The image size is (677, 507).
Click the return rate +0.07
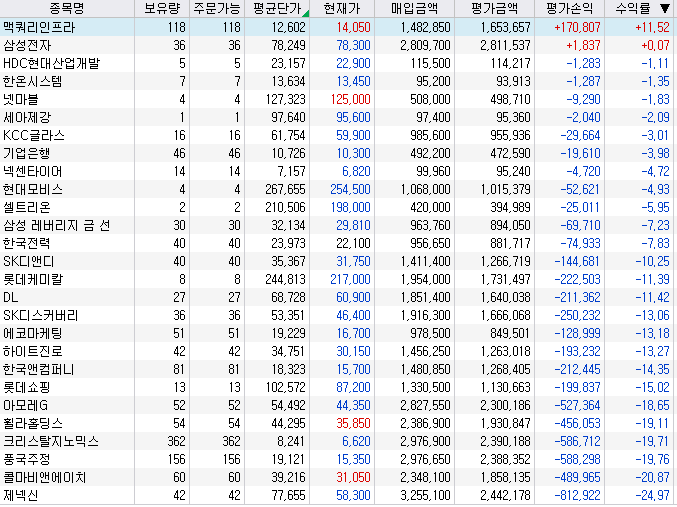pos(655,45)
